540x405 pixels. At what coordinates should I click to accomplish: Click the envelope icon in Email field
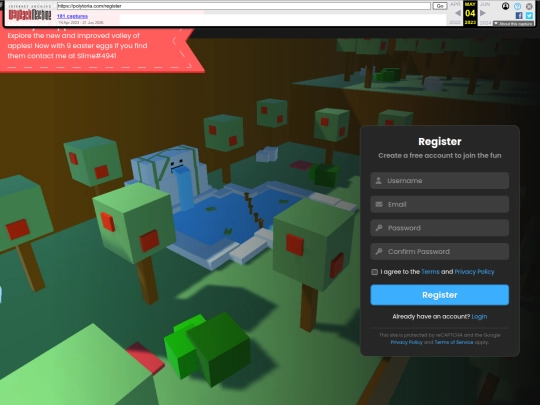tap(379, 204)
